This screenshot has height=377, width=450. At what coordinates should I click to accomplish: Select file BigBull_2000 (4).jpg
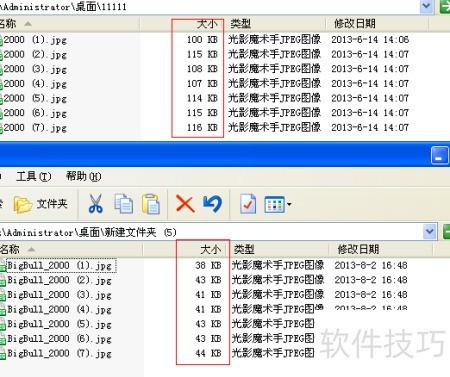click(59, 310)
